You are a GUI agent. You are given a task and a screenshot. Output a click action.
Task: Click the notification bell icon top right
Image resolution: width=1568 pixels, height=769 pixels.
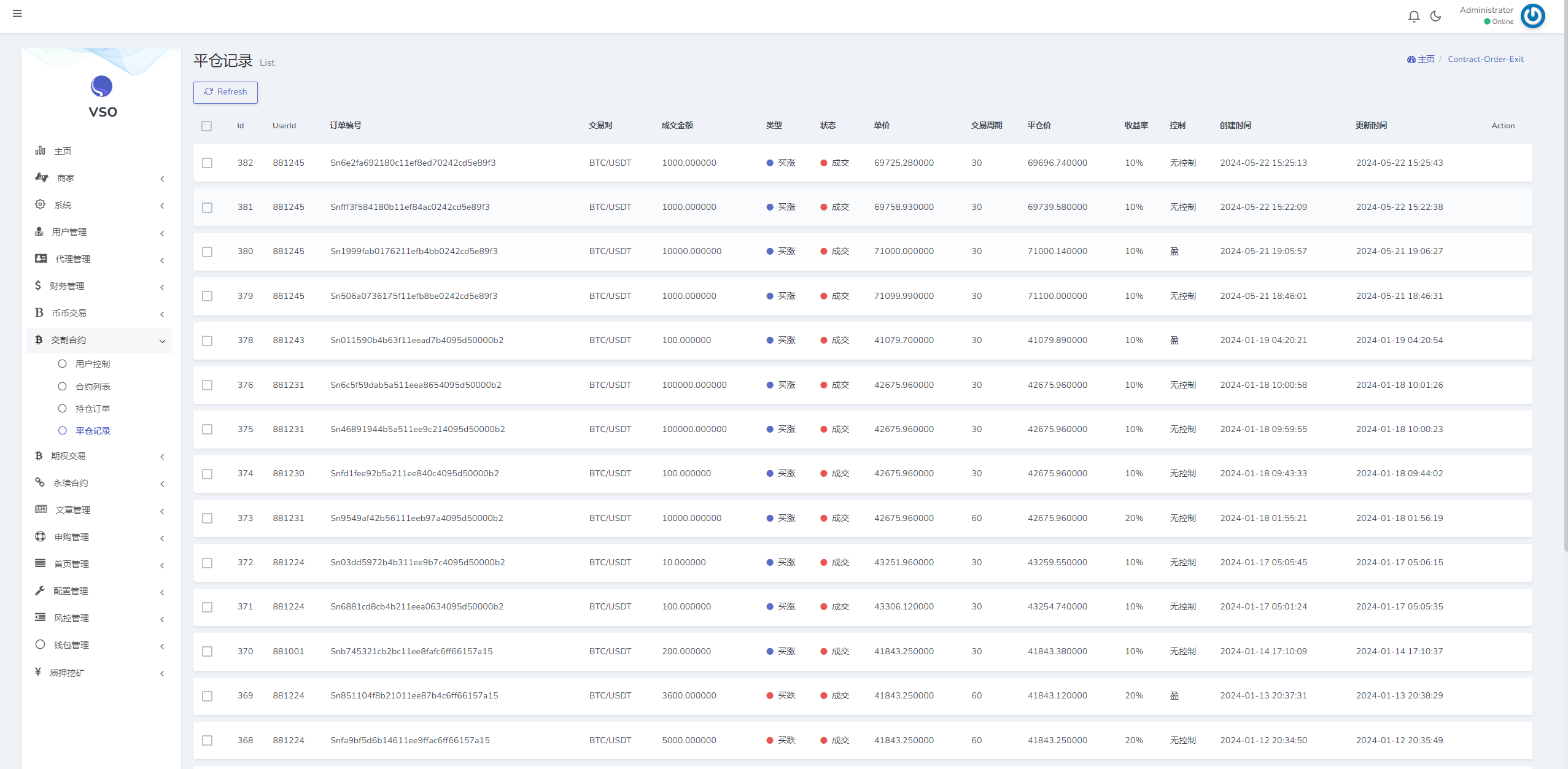pos(1414,14)
